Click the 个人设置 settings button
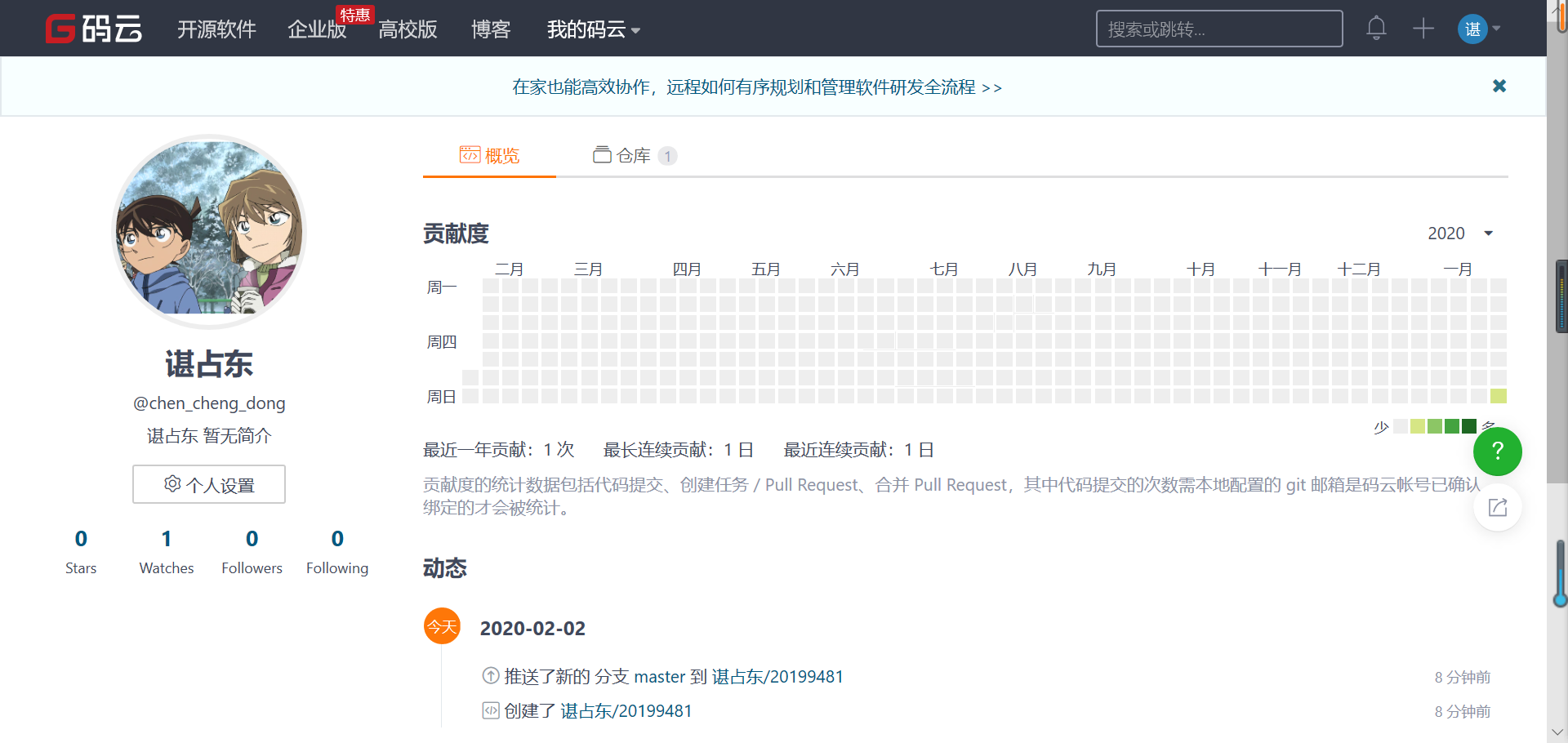This screenshot has width=1568, height=743. (209, 485)
